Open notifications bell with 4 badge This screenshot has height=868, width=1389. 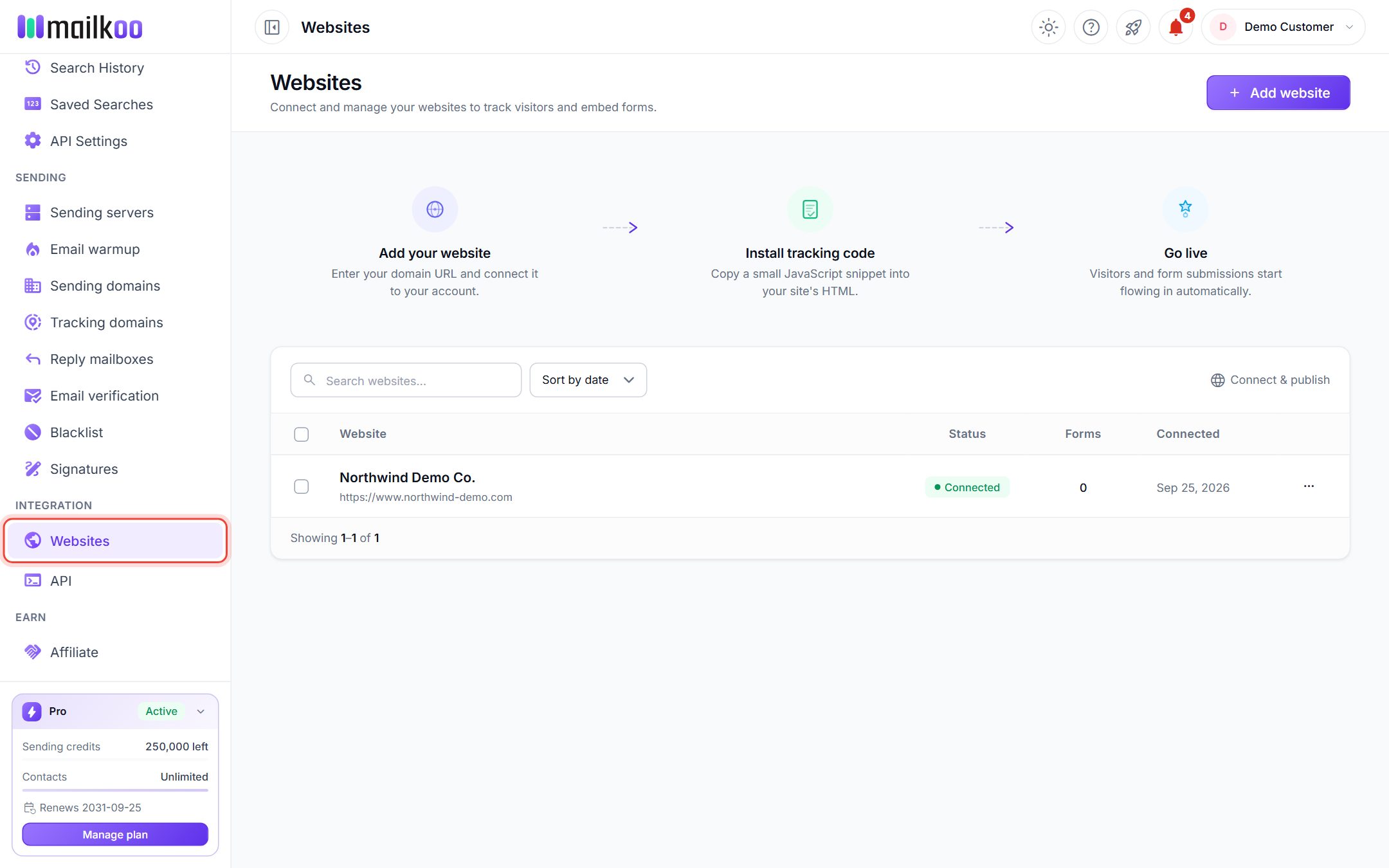tap(1176, 27)
